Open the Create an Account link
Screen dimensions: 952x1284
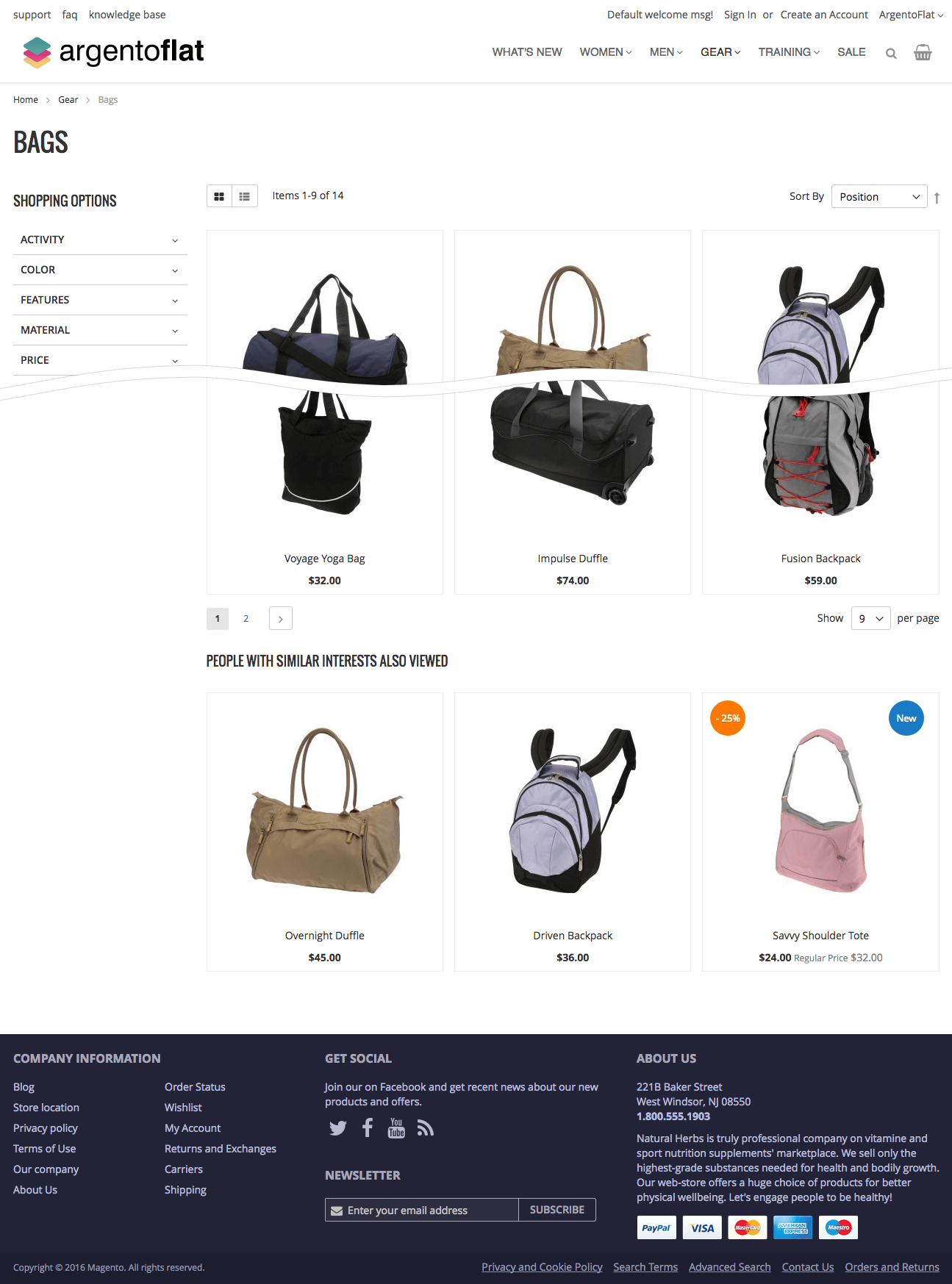click(x=824, y=15)
